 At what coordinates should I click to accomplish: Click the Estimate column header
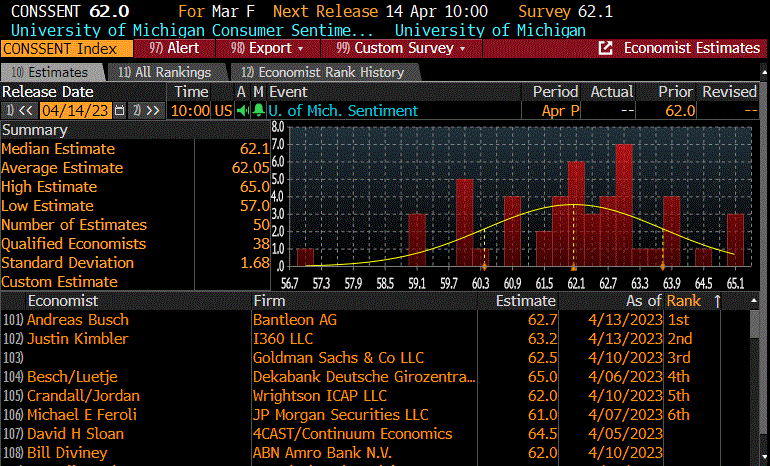pyautogui.click(x=525, y=301)
